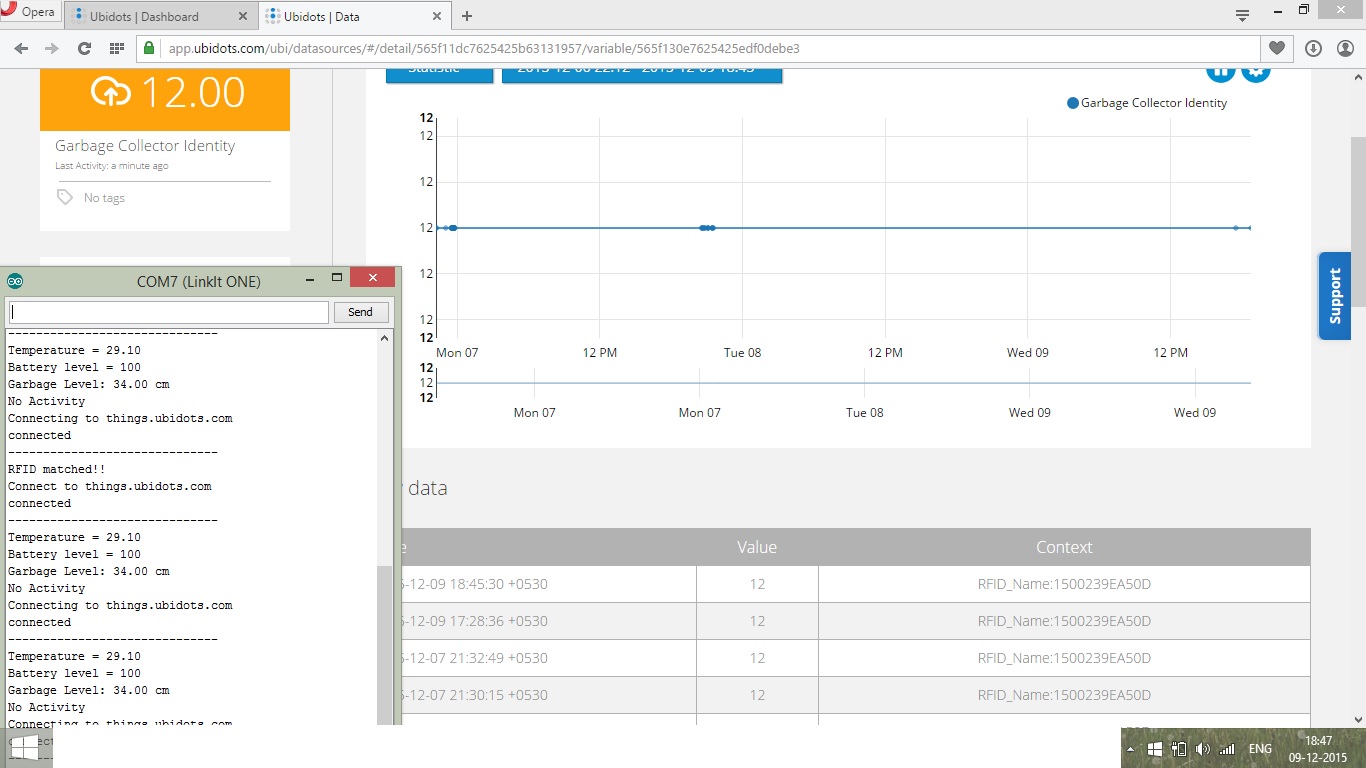1366x768 pixels.
Task: Open the blue Support side tab
Action: [1334, 296]
